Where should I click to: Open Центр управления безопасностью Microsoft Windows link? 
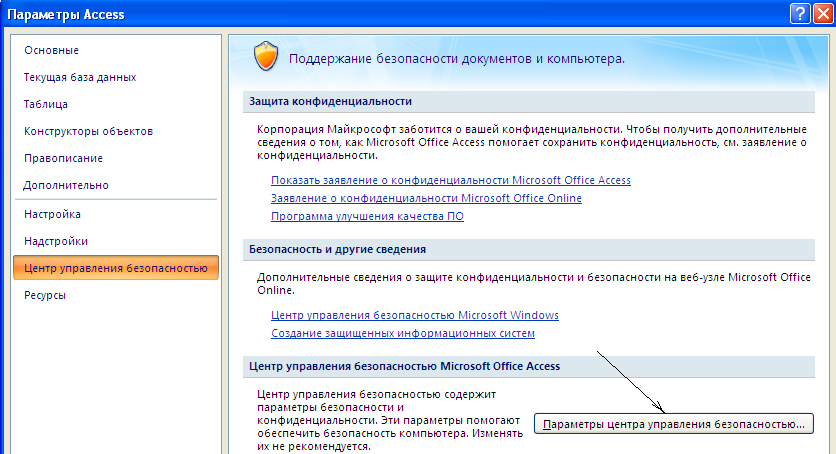pos(415,315)
